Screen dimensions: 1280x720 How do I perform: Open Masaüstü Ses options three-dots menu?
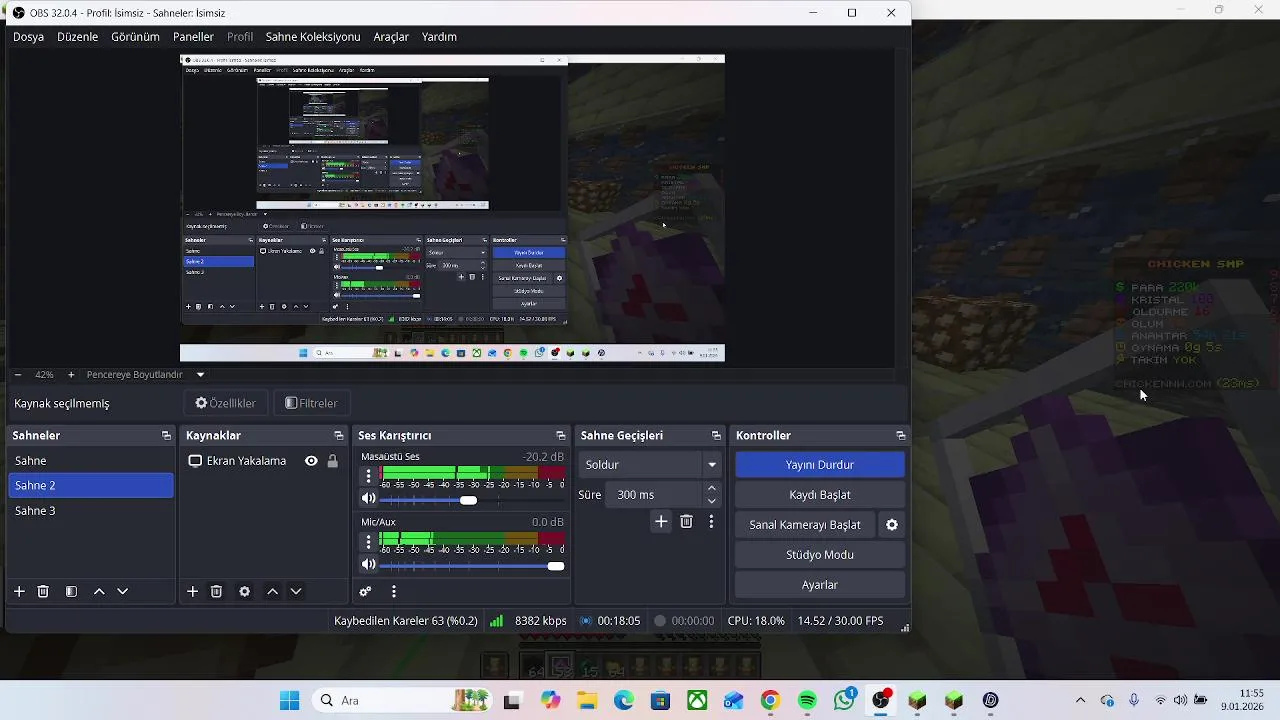368,476
